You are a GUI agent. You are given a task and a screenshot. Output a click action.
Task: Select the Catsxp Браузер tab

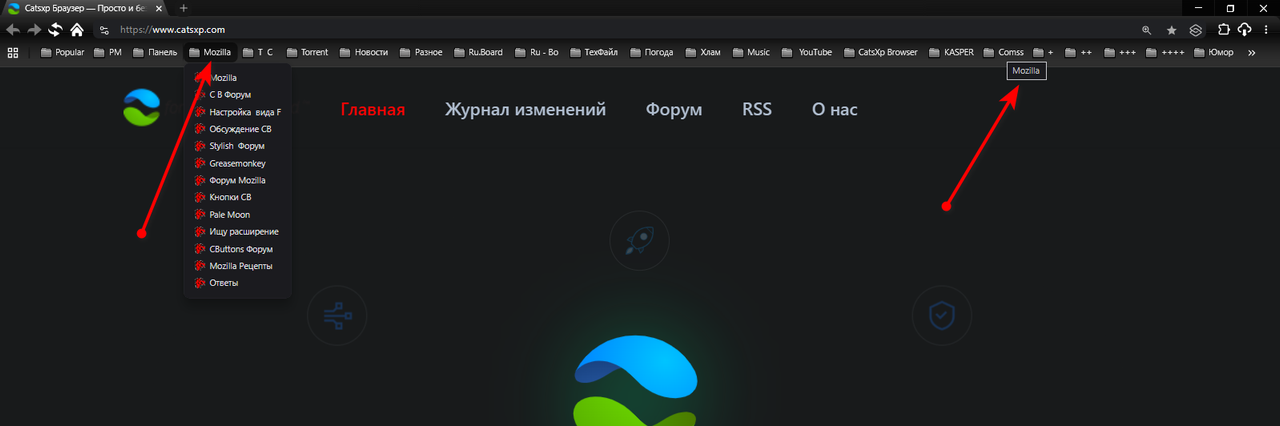tap(87, 8)
